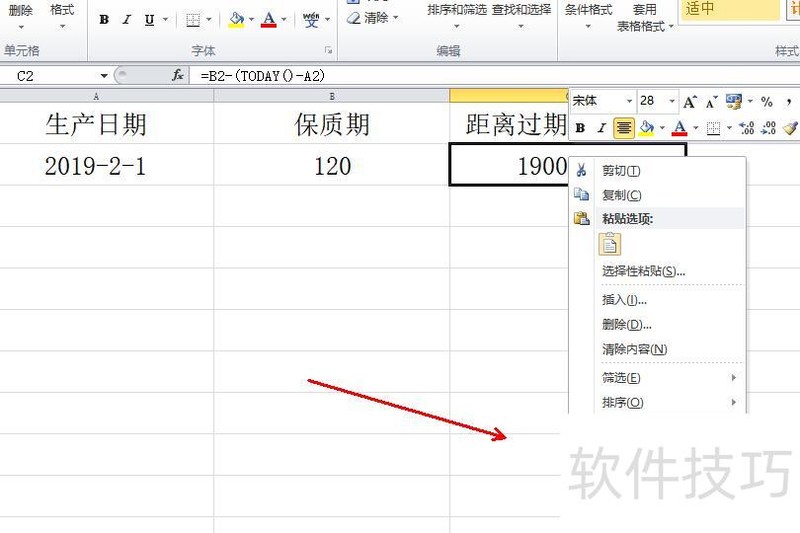
Task: Choose 清除内容(N) from context menu
Action: point(657,349)
